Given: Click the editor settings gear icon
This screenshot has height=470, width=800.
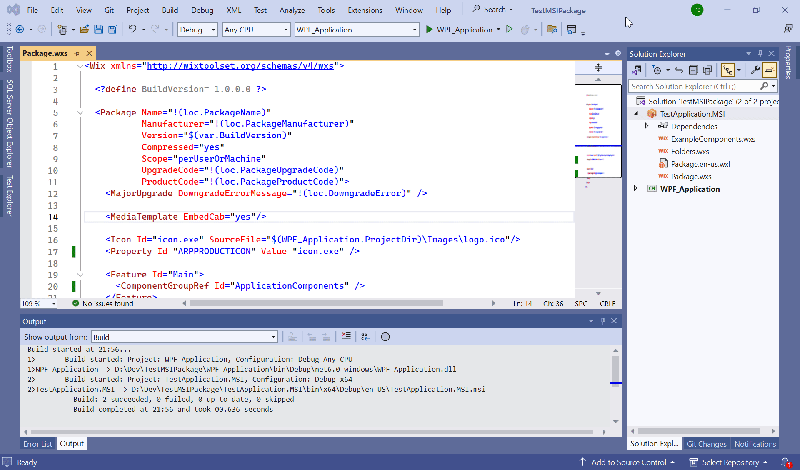Looking at the screenshot, I should tap(618, 53).
